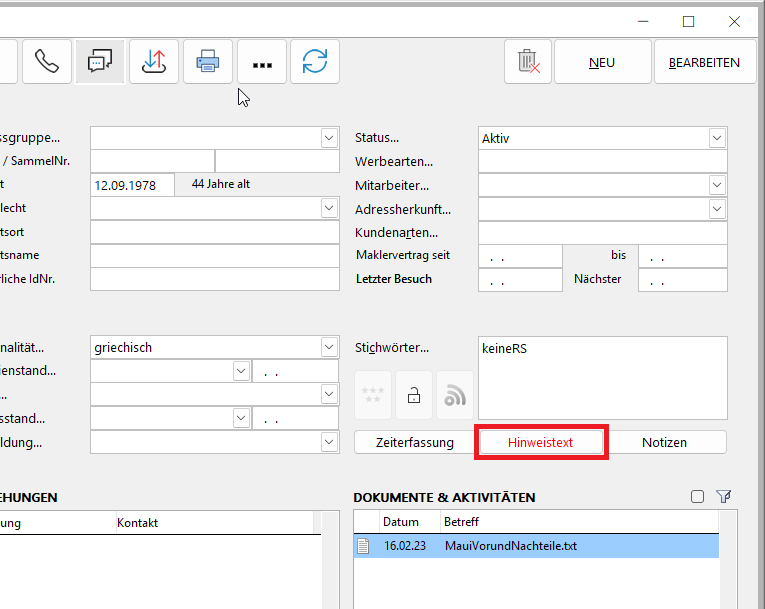This screenshot has height=609, width=765.
Task: Print the record using printer icon
Action: [207, 62]
